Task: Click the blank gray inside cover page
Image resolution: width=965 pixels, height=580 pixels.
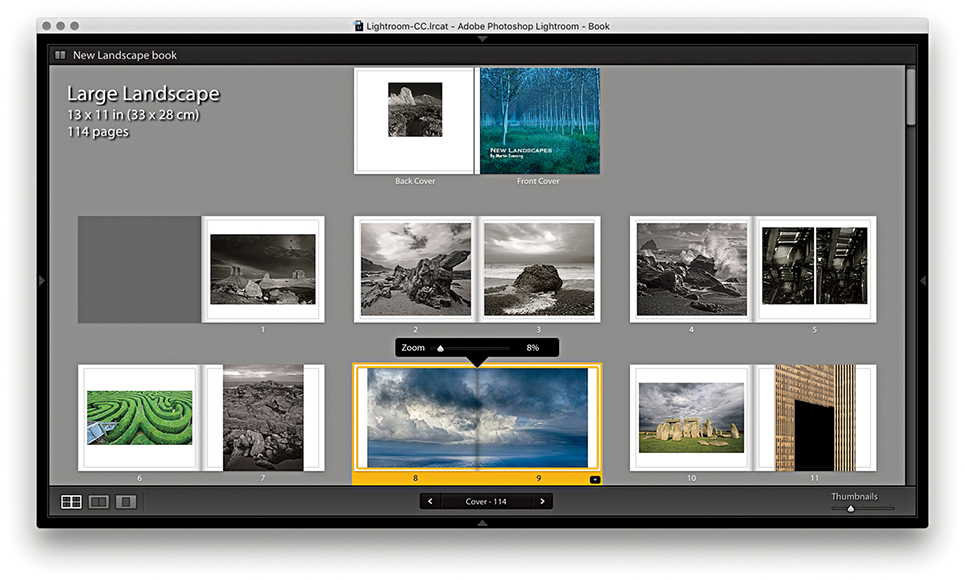Action: click(x=139, y=269)
